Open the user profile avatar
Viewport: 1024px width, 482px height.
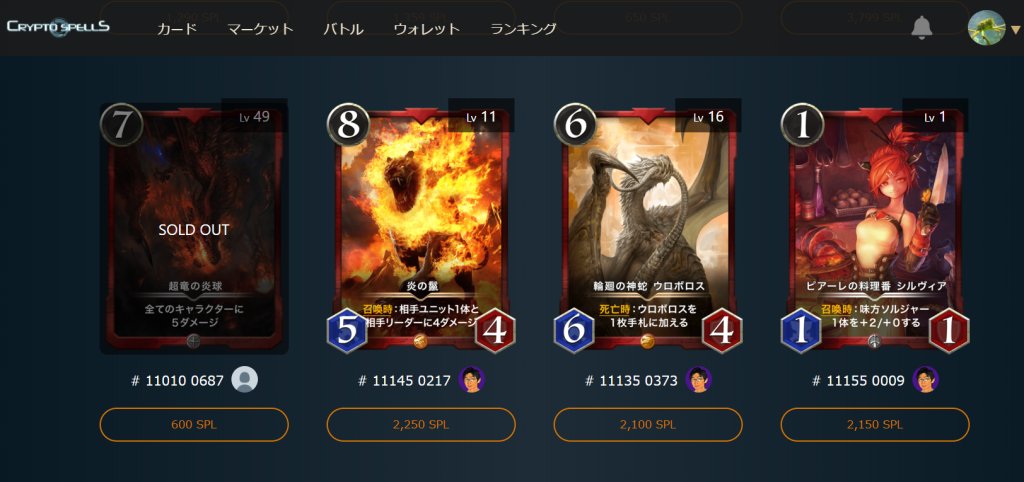[986, 28]
